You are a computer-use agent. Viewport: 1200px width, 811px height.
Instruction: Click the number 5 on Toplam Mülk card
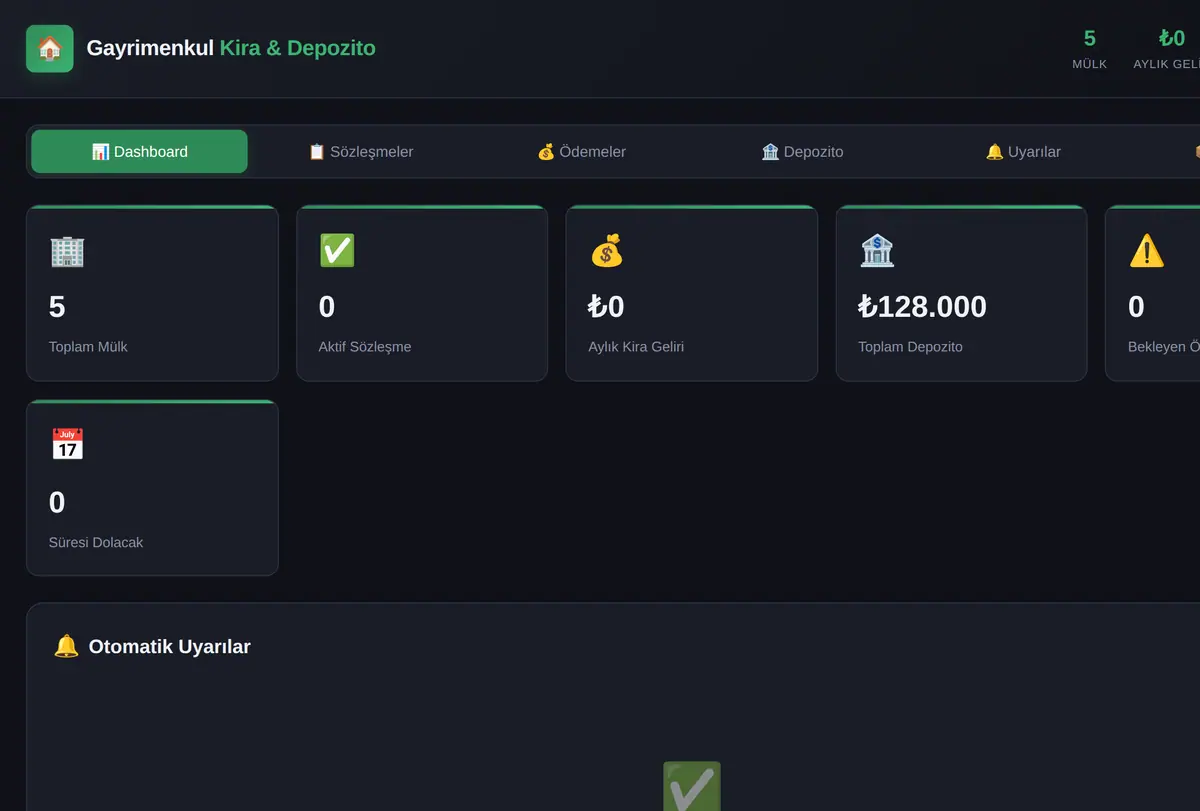point(57,306)
